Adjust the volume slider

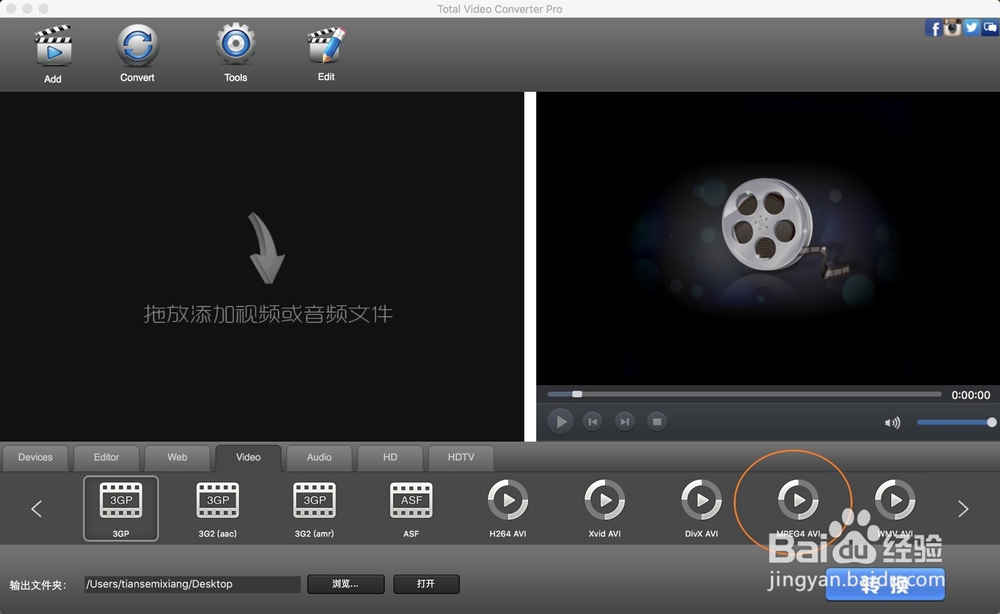coord(956,422)
